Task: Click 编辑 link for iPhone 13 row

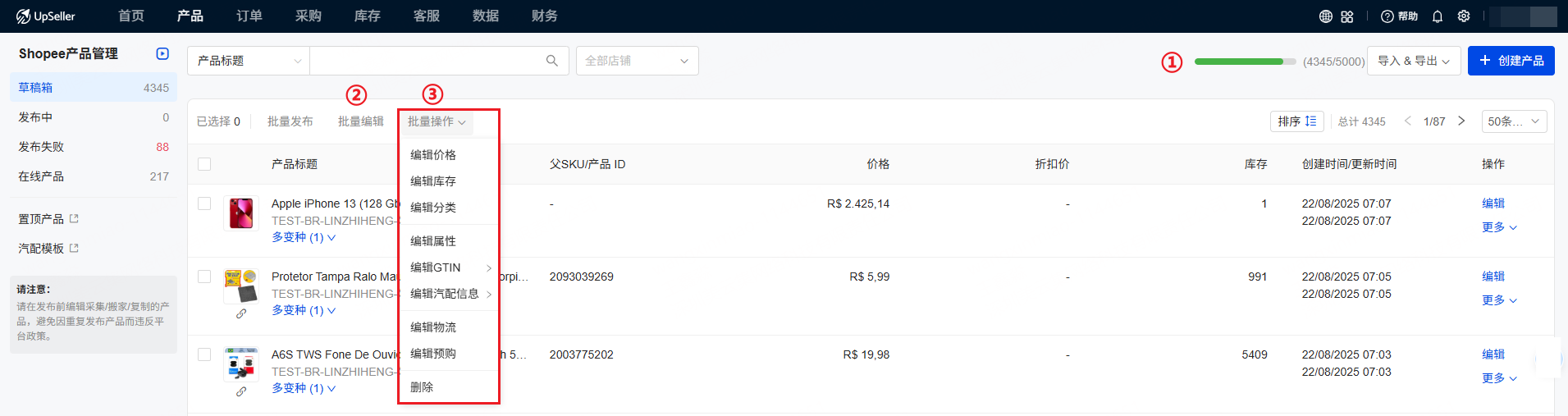Action: tap(1493, 203)
